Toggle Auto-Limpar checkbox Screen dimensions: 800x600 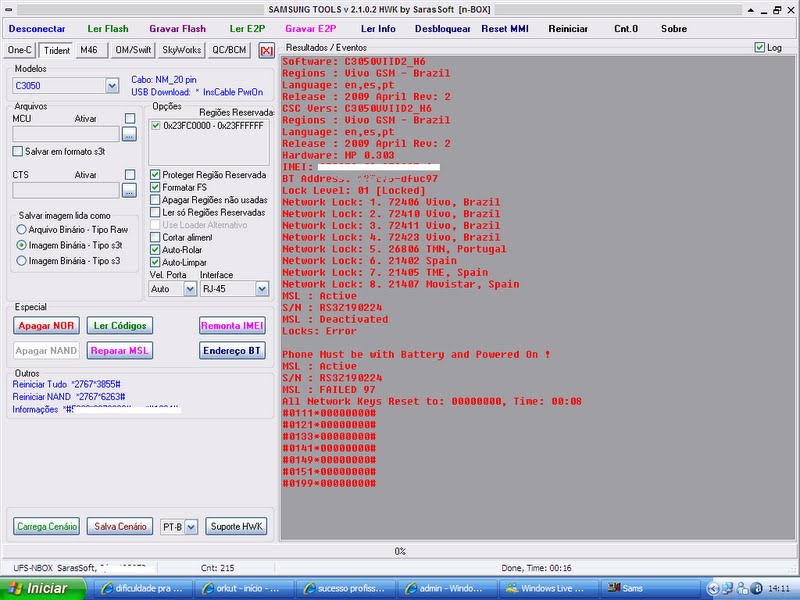(155, 262)
